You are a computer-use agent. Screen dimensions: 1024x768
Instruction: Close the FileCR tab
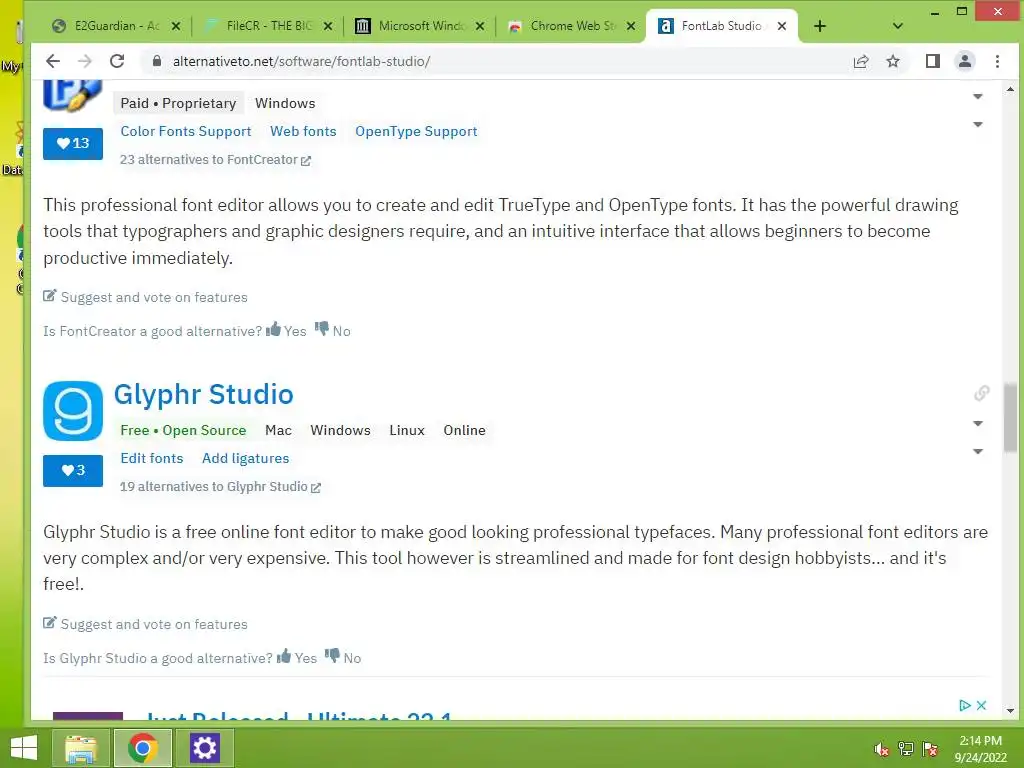pyautogui.click(x=328, y=26)
